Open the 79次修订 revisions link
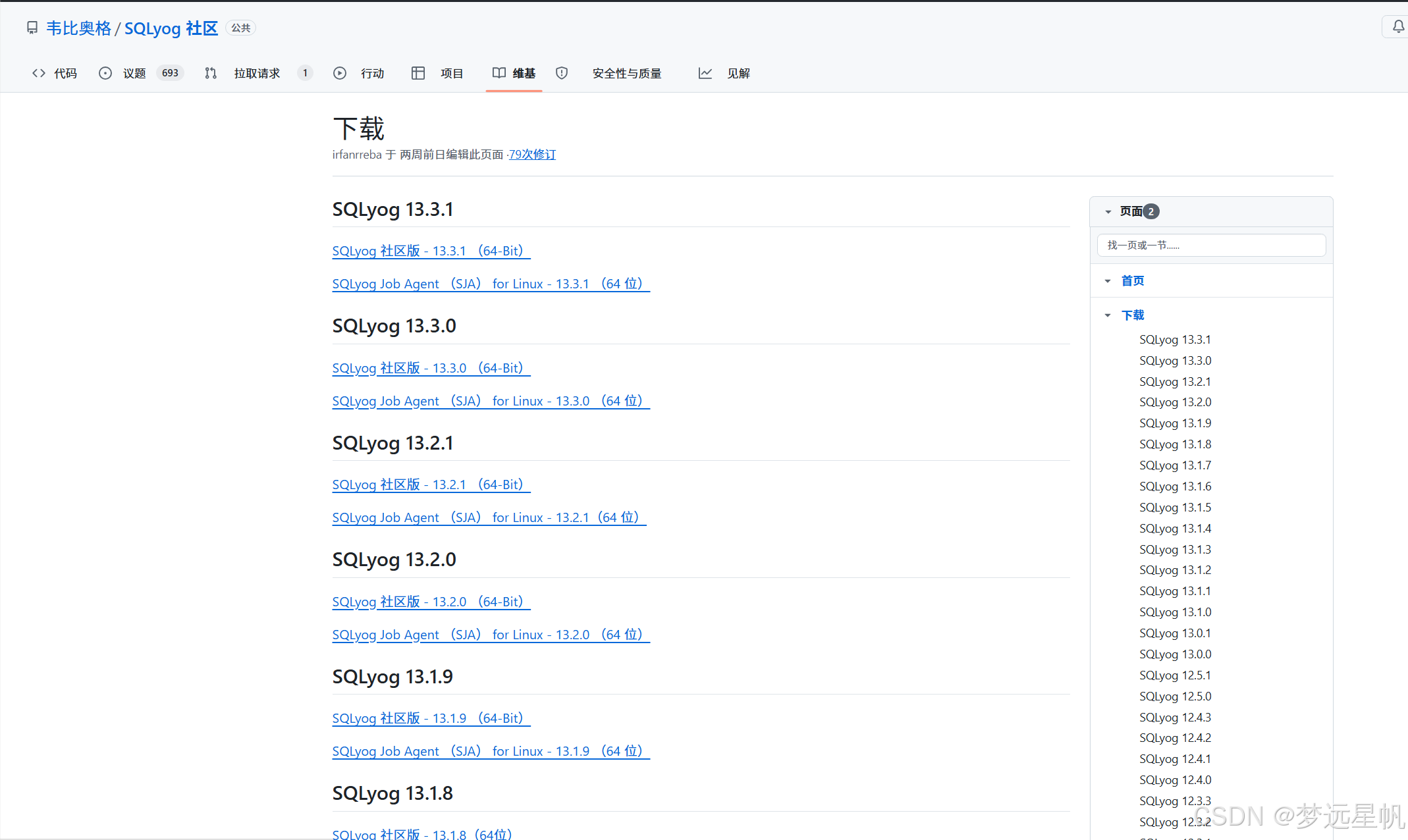 coord(532,154)
